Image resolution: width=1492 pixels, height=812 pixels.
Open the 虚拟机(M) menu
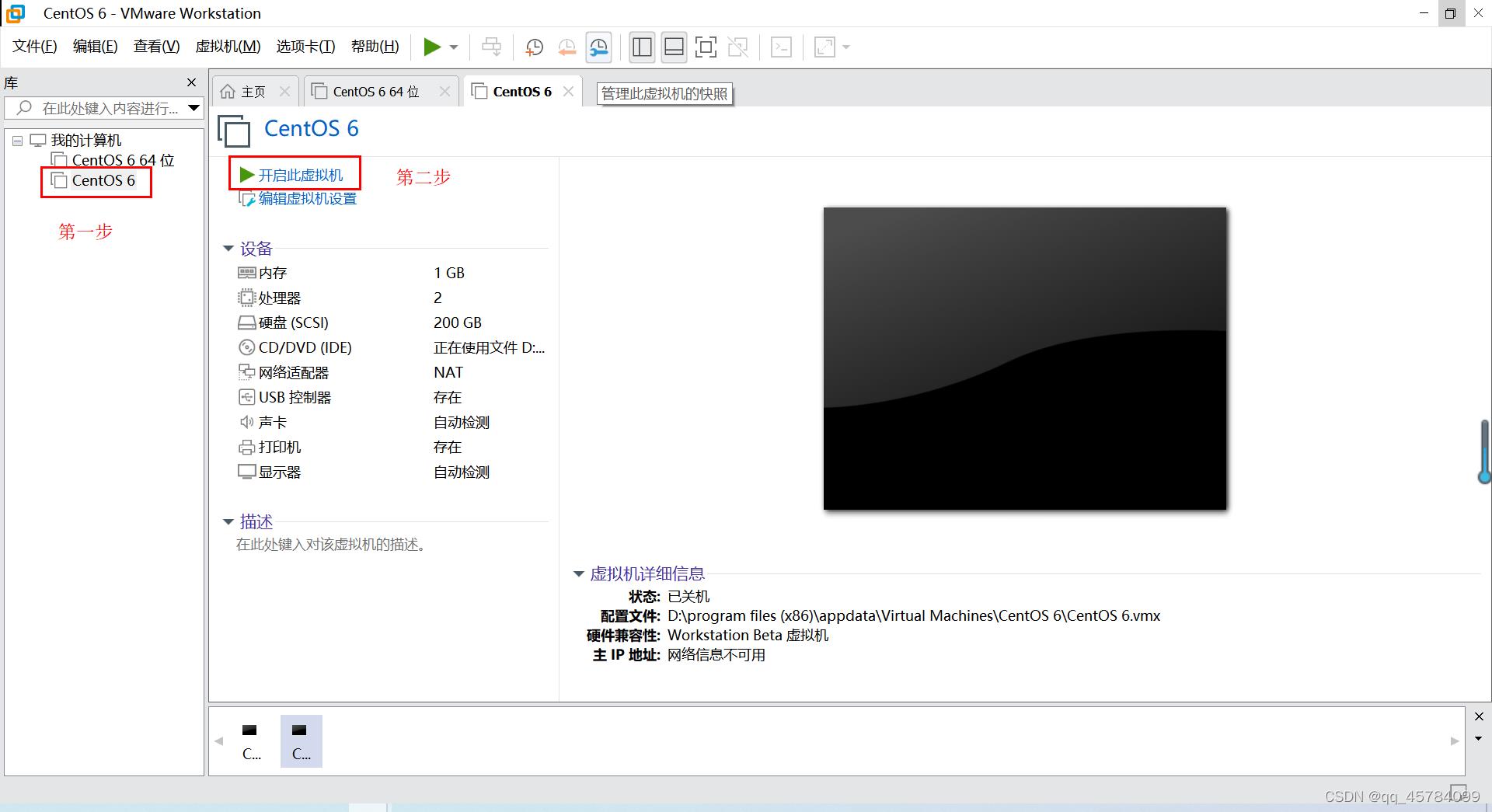(x=228, y=47)
